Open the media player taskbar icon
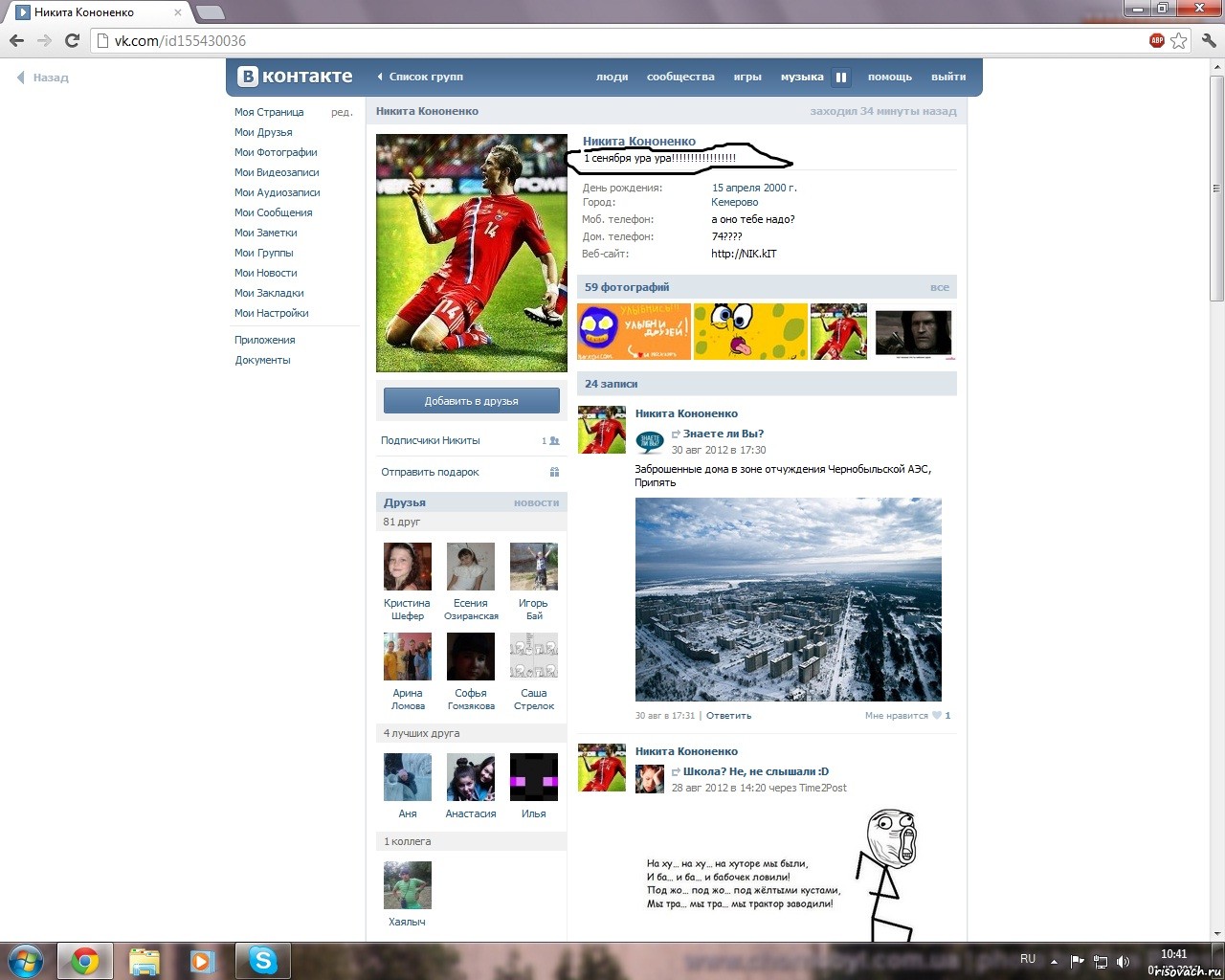Screen dimensions: 1225x980 click(202, 961)
